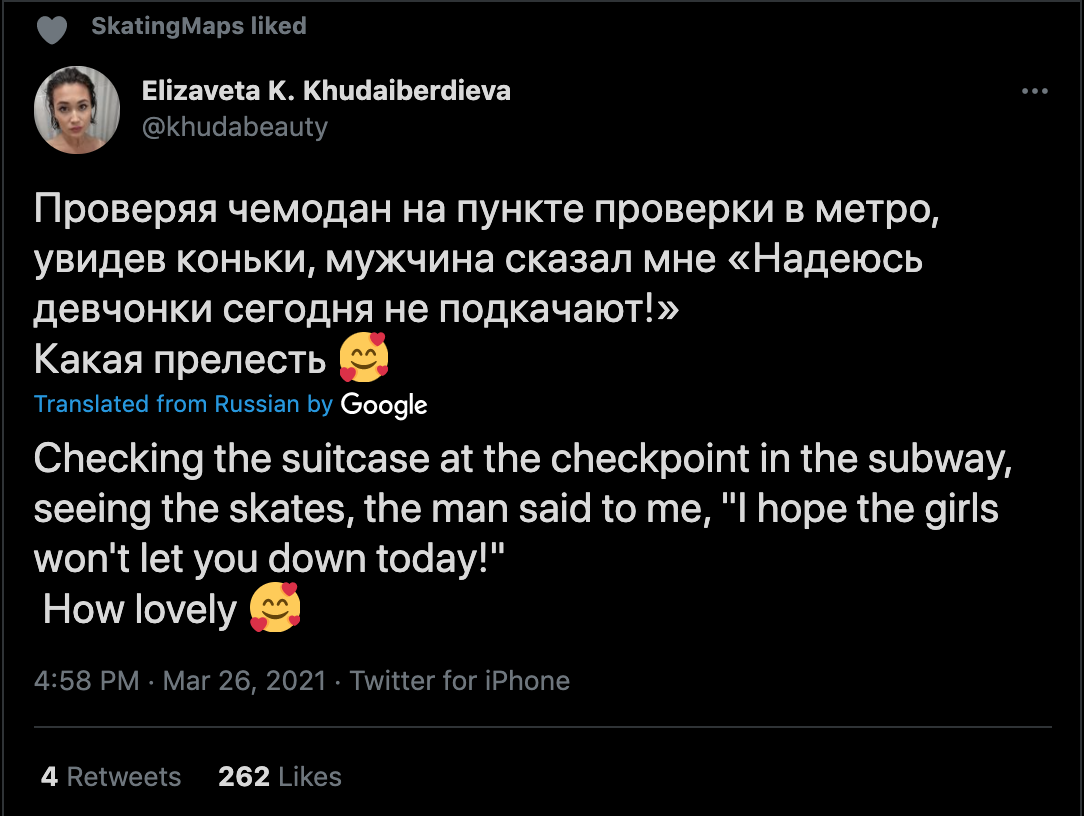Select Elizaveta's profile avatar
Viewport: 1084px width, 816px height.
tap(77, 110)
